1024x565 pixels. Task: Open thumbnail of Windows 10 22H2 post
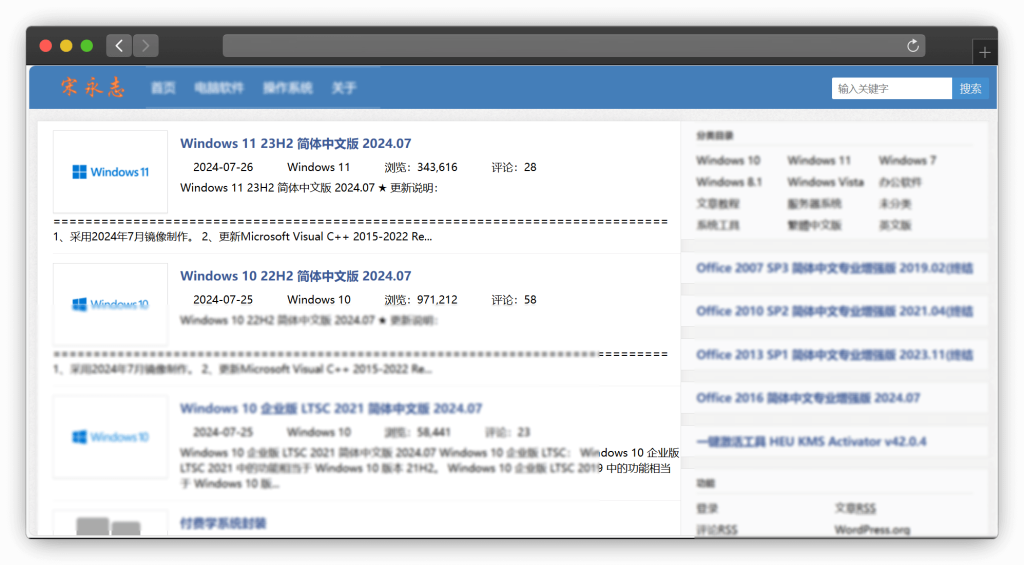pos(110,304)
